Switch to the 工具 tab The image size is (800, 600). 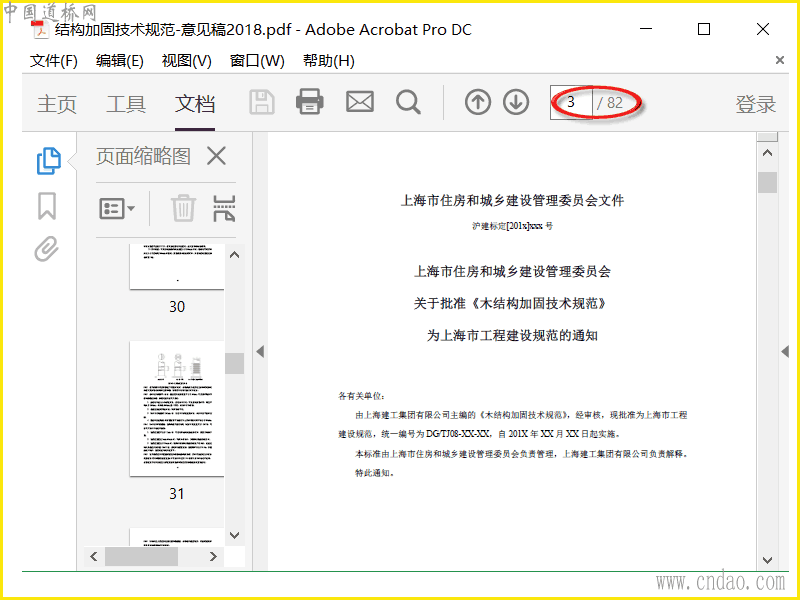point(126,104)
